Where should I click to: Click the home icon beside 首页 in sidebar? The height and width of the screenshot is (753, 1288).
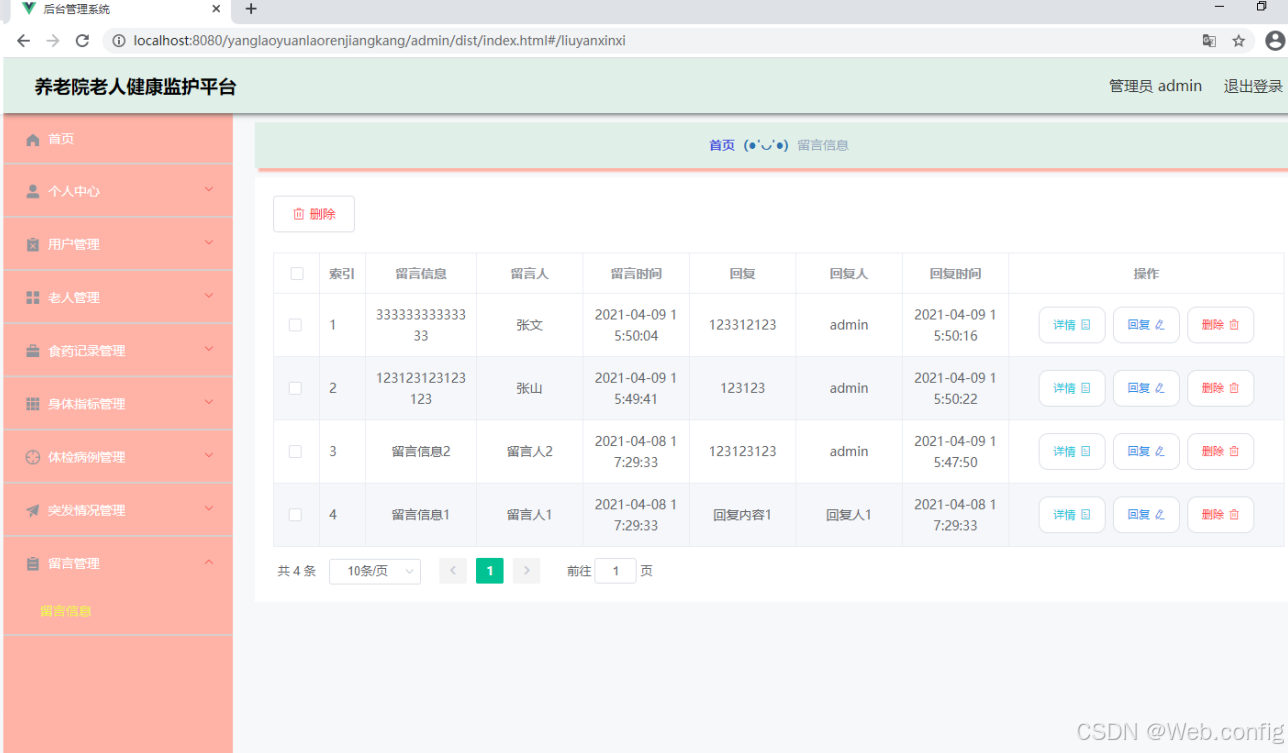[x=33, y=139]
